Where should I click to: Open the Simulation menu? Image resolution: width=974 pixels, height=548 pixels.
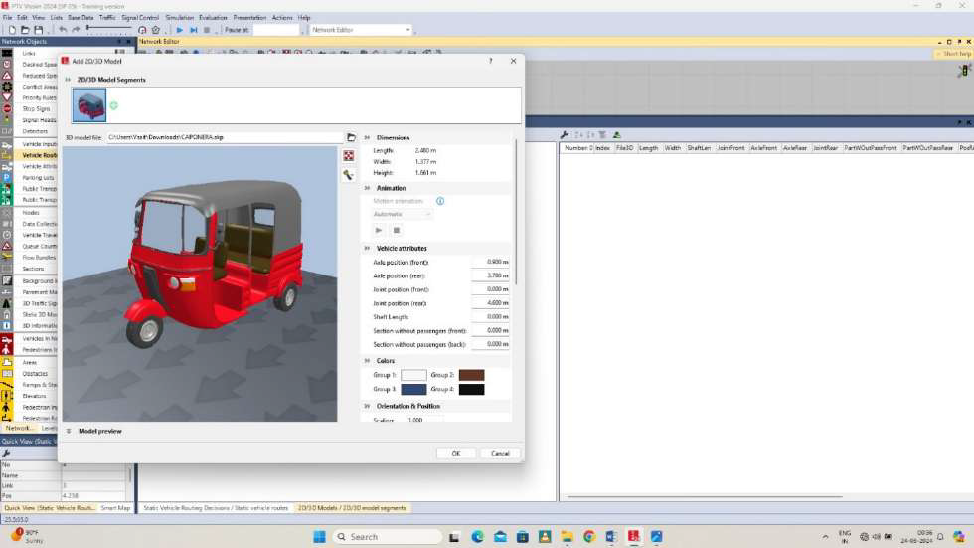pos(179,17)
